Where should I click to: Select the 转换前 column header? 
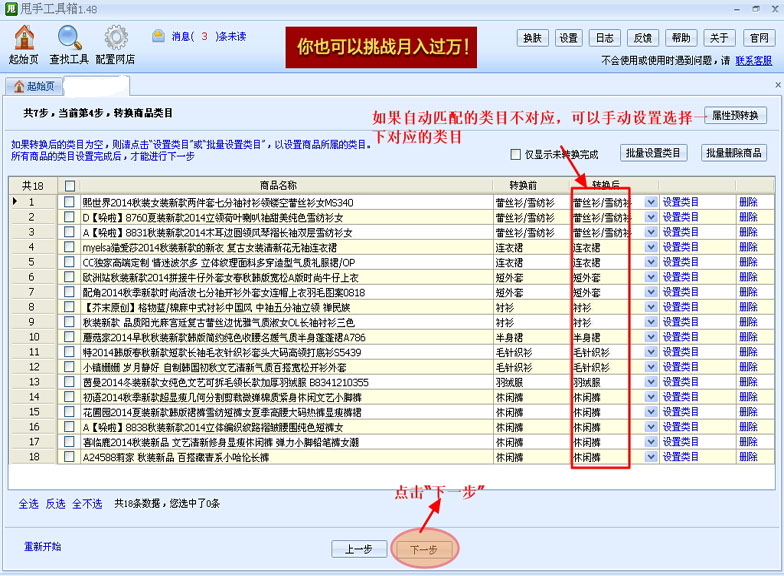point(523,186)
